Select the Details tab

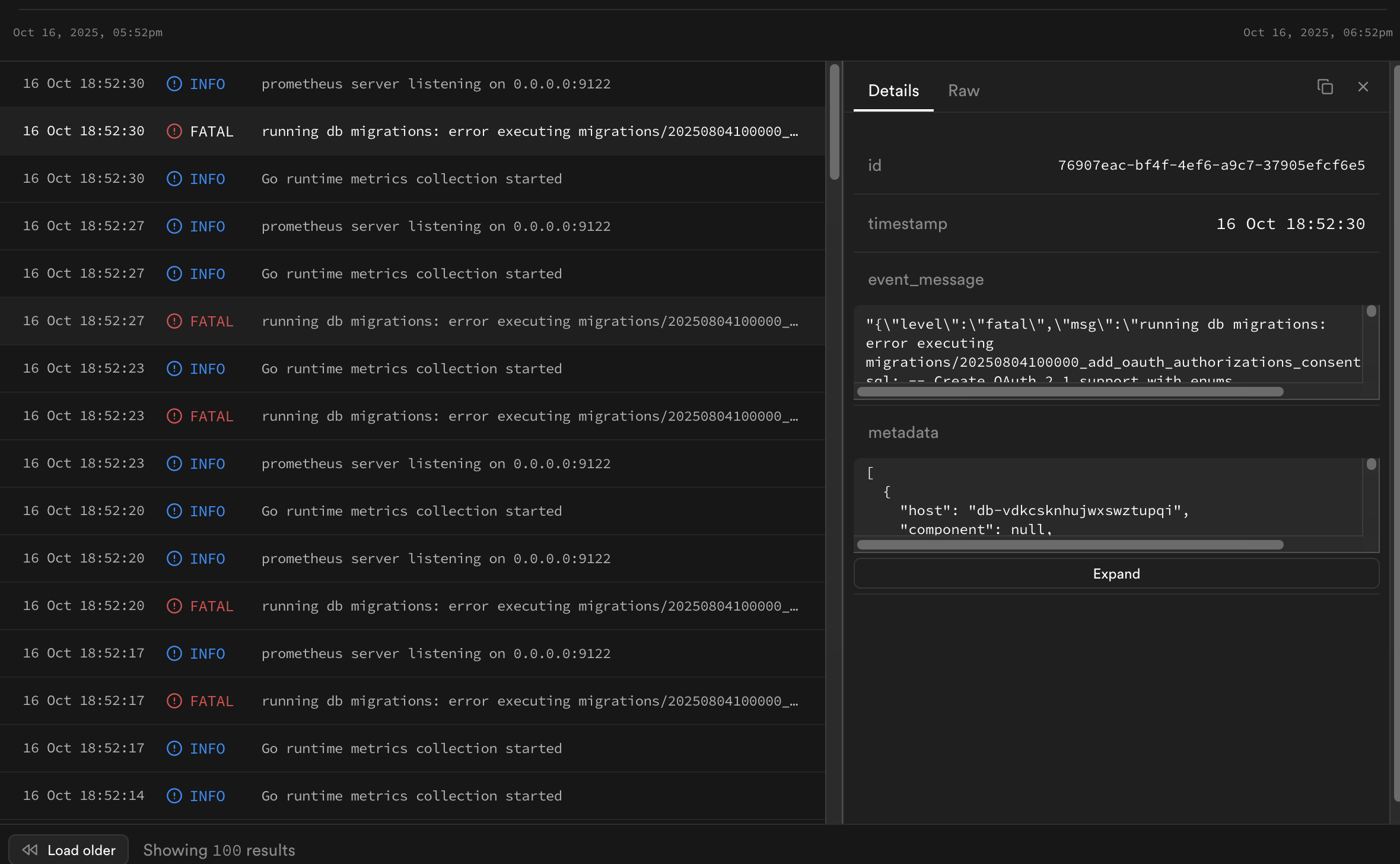893,91
